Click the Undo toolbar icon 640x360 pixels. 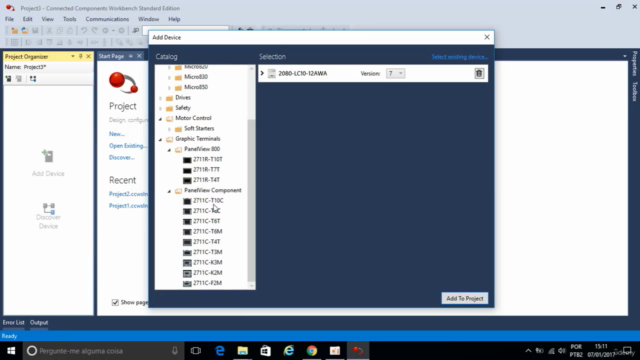tap(84, 31)
